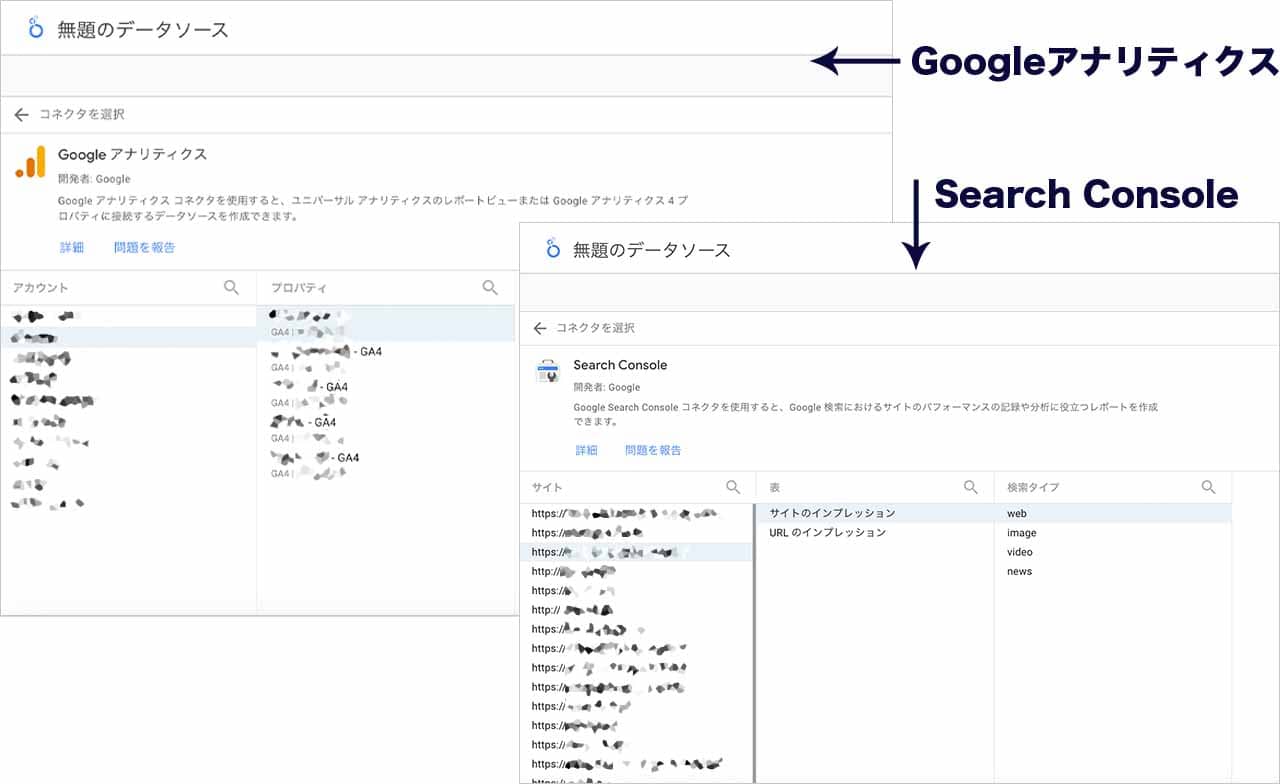1280x784 pixels.
Task: Select image search type
Action: [1113, 533]
